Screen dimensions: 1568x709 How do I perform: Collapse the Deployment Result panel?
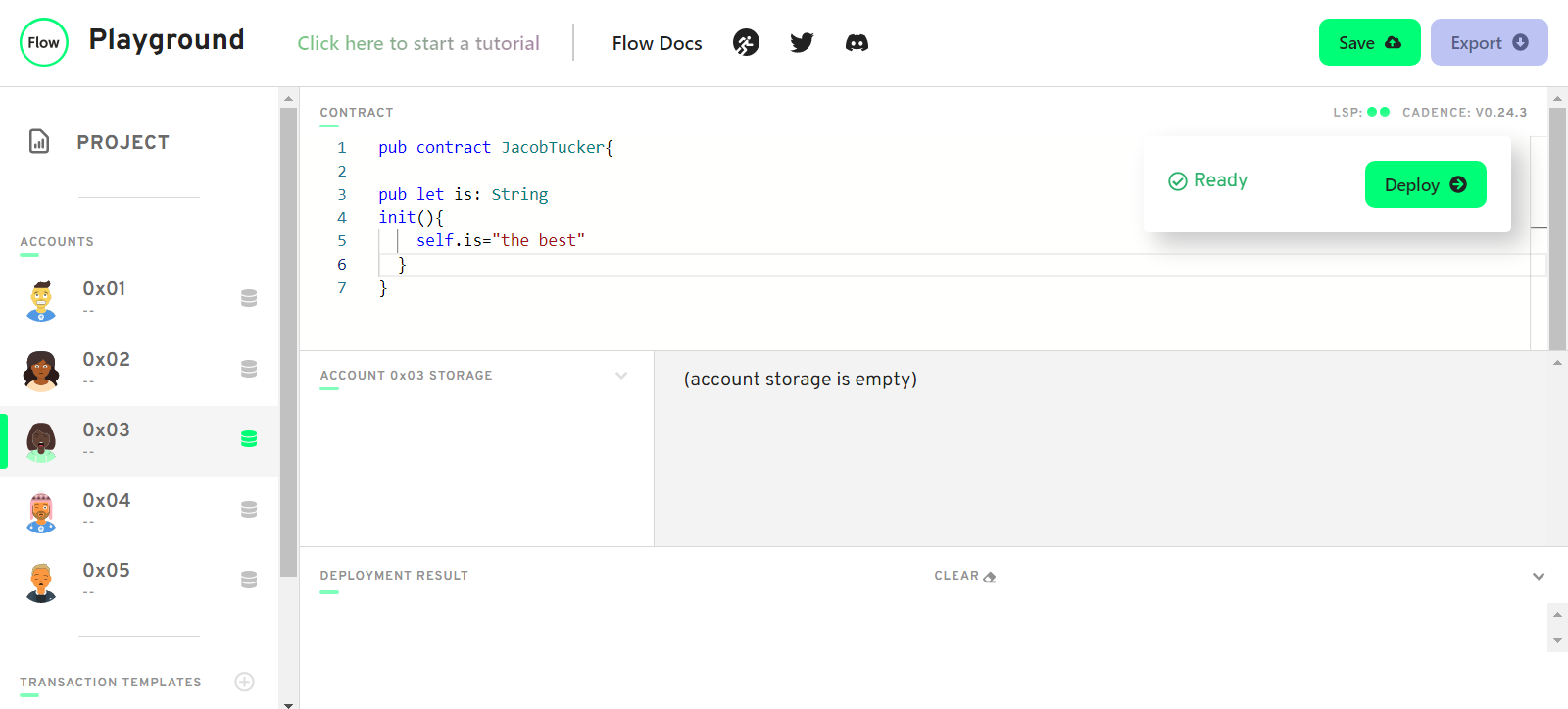(x=1539, y=576)
